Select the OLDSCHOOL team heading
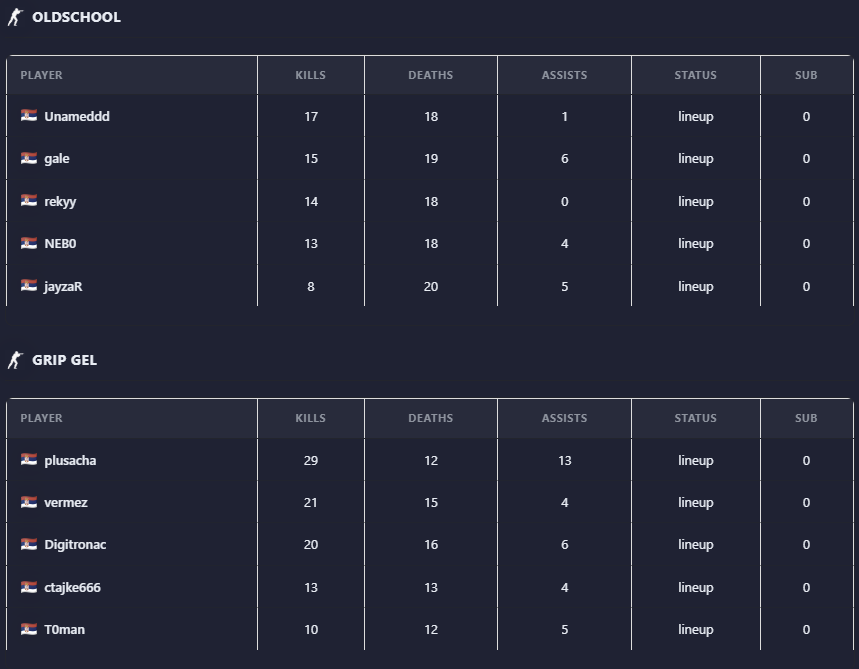 76,17
